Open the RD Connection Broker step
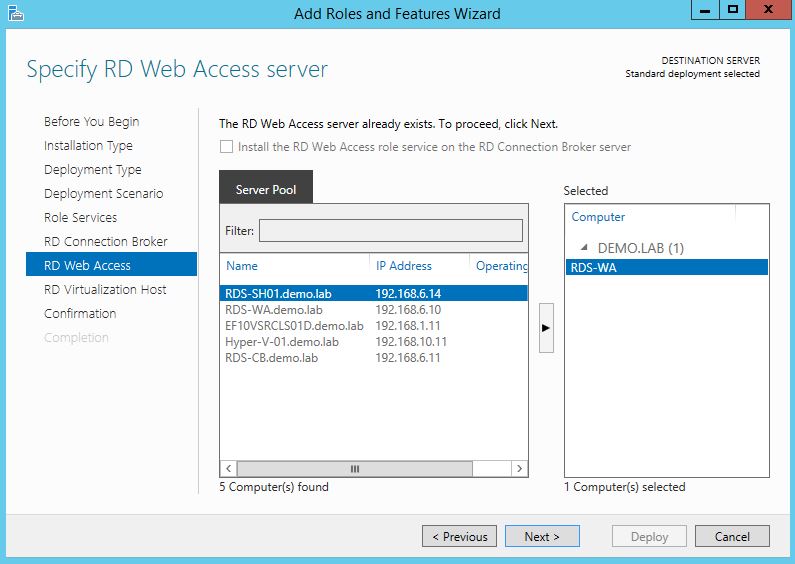 coord(105,241)
